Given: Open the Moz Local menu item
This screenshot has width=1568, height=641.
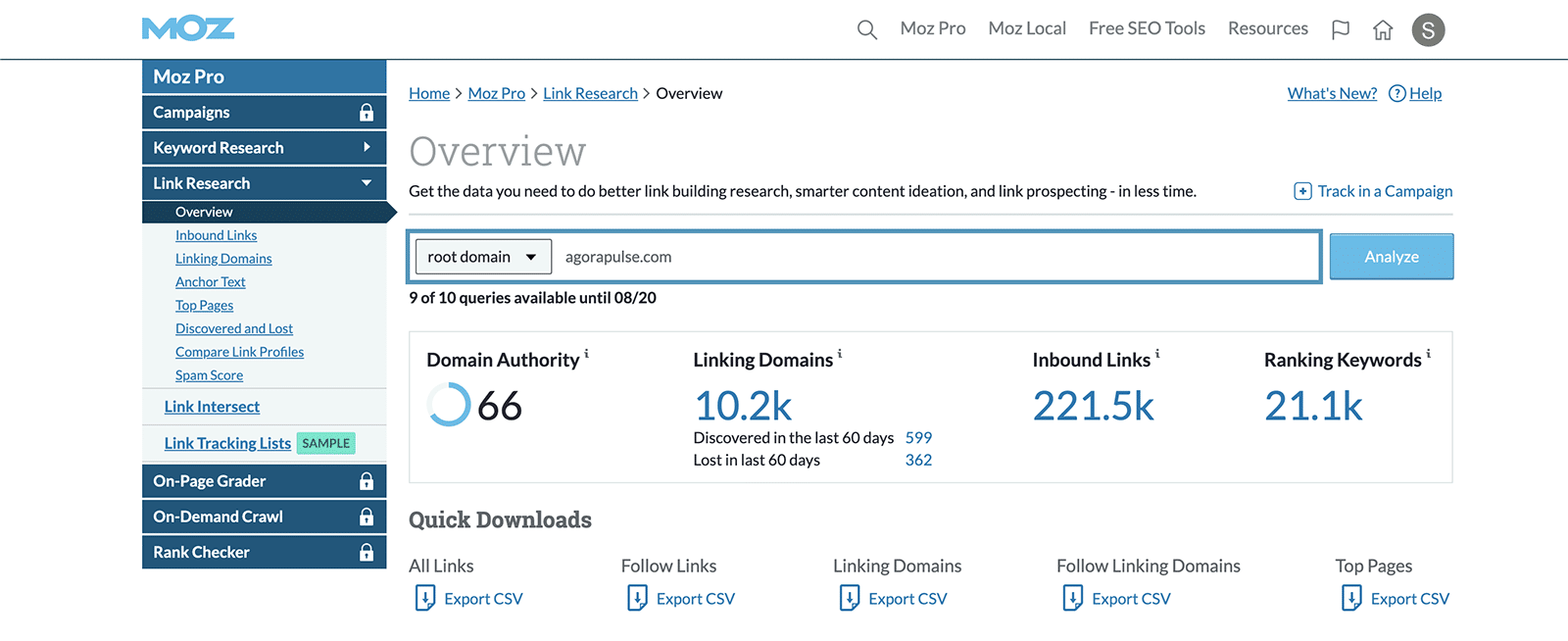Looking at the screenshot, I should coord(1027,29).
